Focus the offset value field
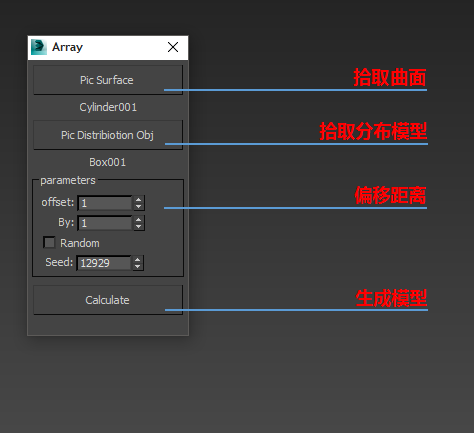 tap(105, 203)
